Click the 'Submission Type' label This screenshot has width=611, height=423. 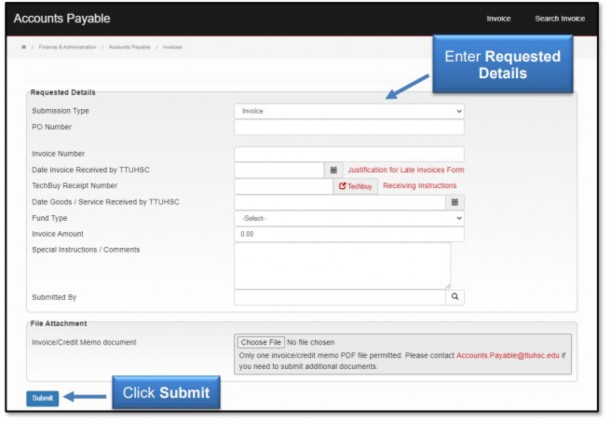click(x=60, y=111)
